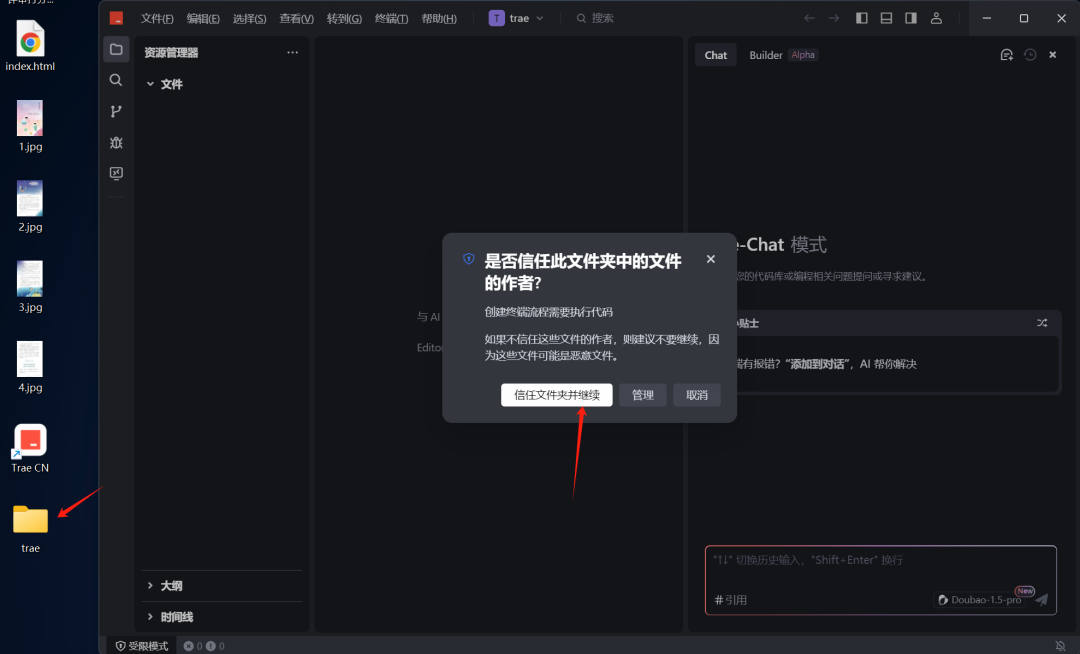
Task: Open the Run and Debug bug icon
Action: (x=116, y=142)
